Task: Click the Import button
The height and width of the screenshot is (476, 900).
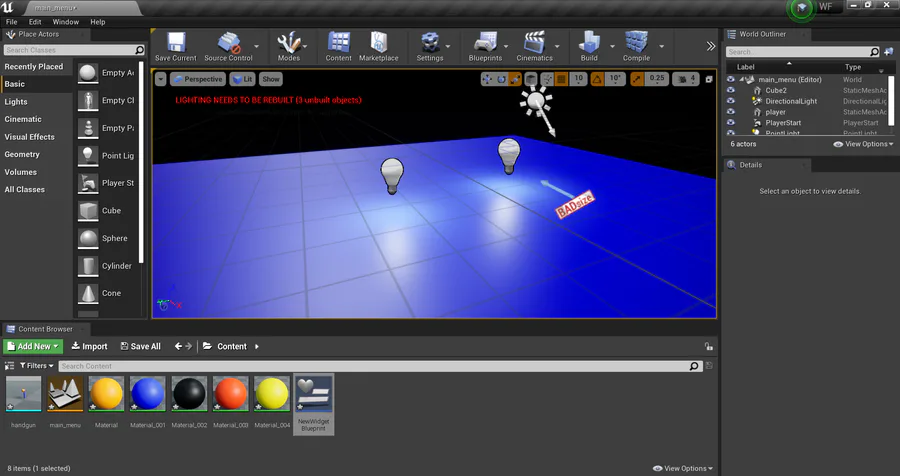Action: coord(89,346)
